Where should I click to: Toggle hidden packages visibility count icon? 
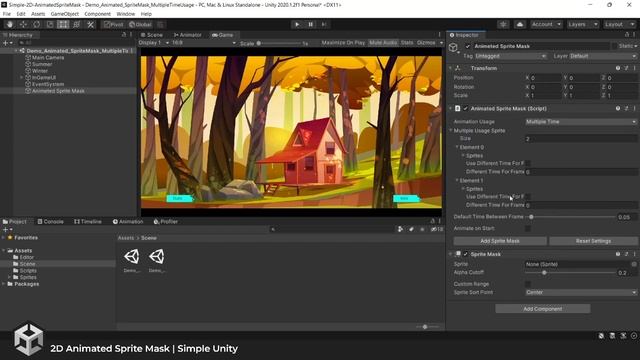coord(436,229)
